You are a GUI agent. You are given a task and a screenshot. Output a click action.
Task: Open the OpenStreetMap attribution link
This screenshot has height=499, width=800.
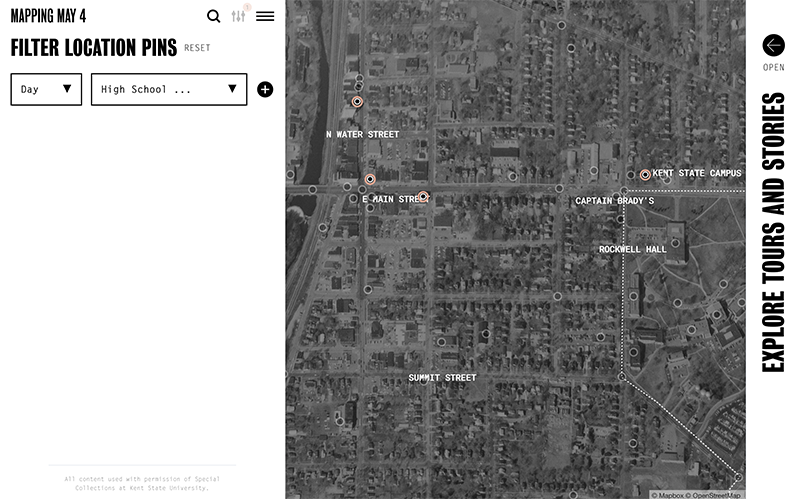[x=714, y=494]
